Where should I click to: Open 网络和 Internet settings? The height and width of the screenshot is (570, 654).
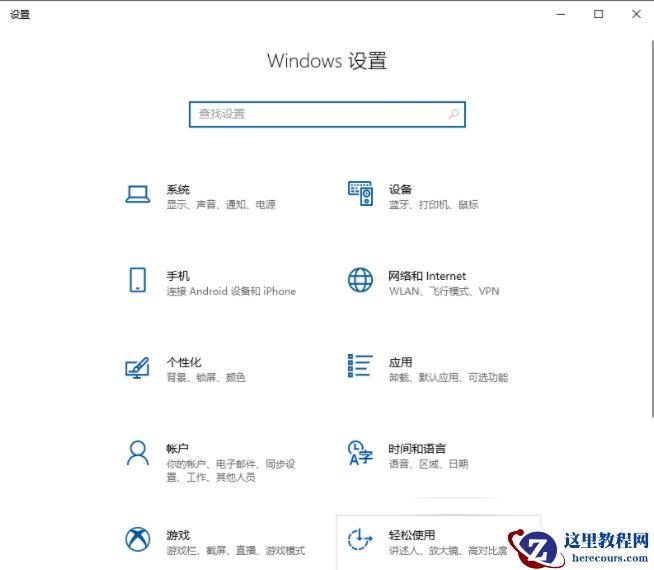(427, 276)
